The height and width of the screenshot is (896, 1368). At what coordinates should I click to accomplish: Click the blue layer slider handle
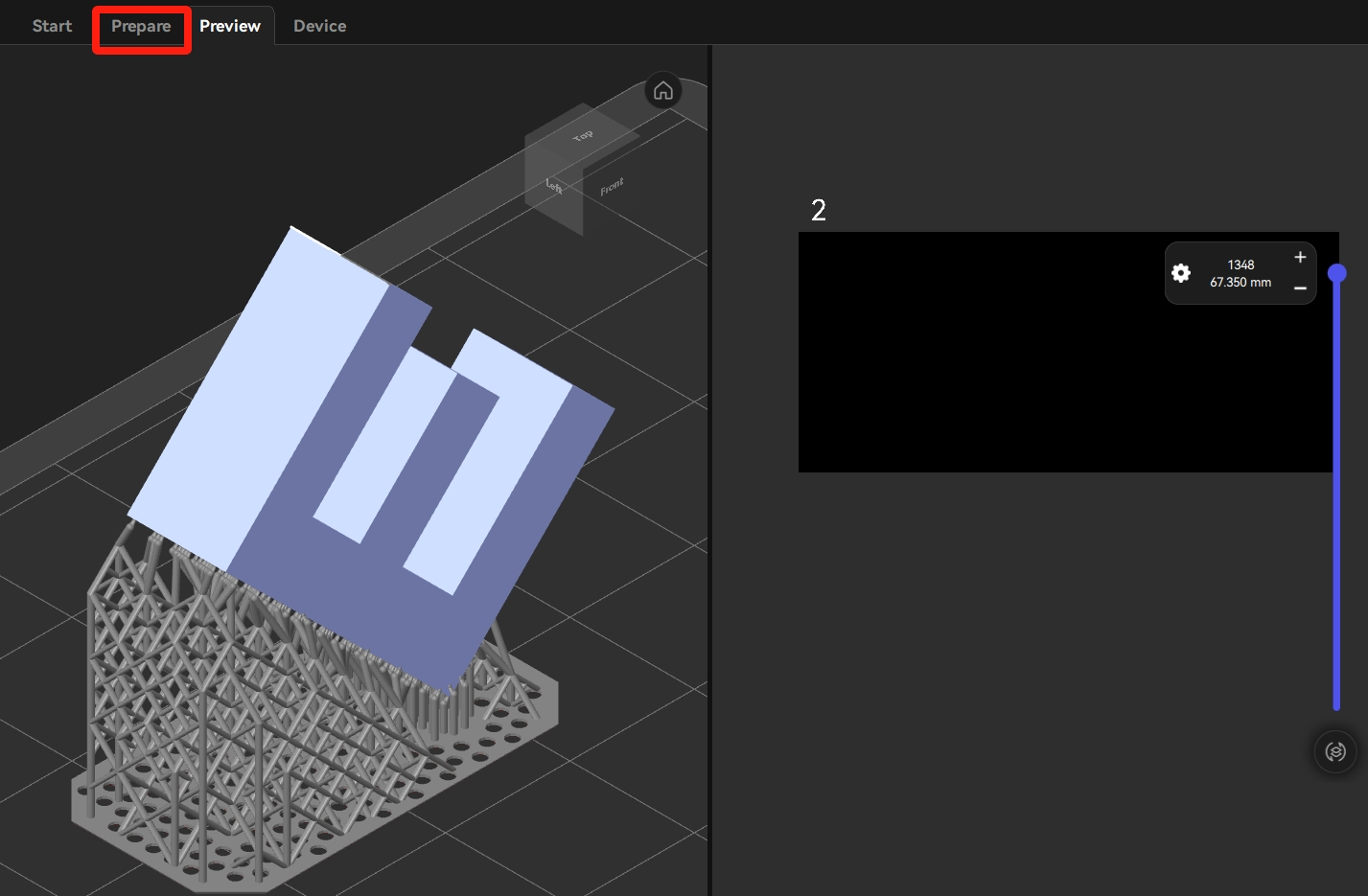1336,274
